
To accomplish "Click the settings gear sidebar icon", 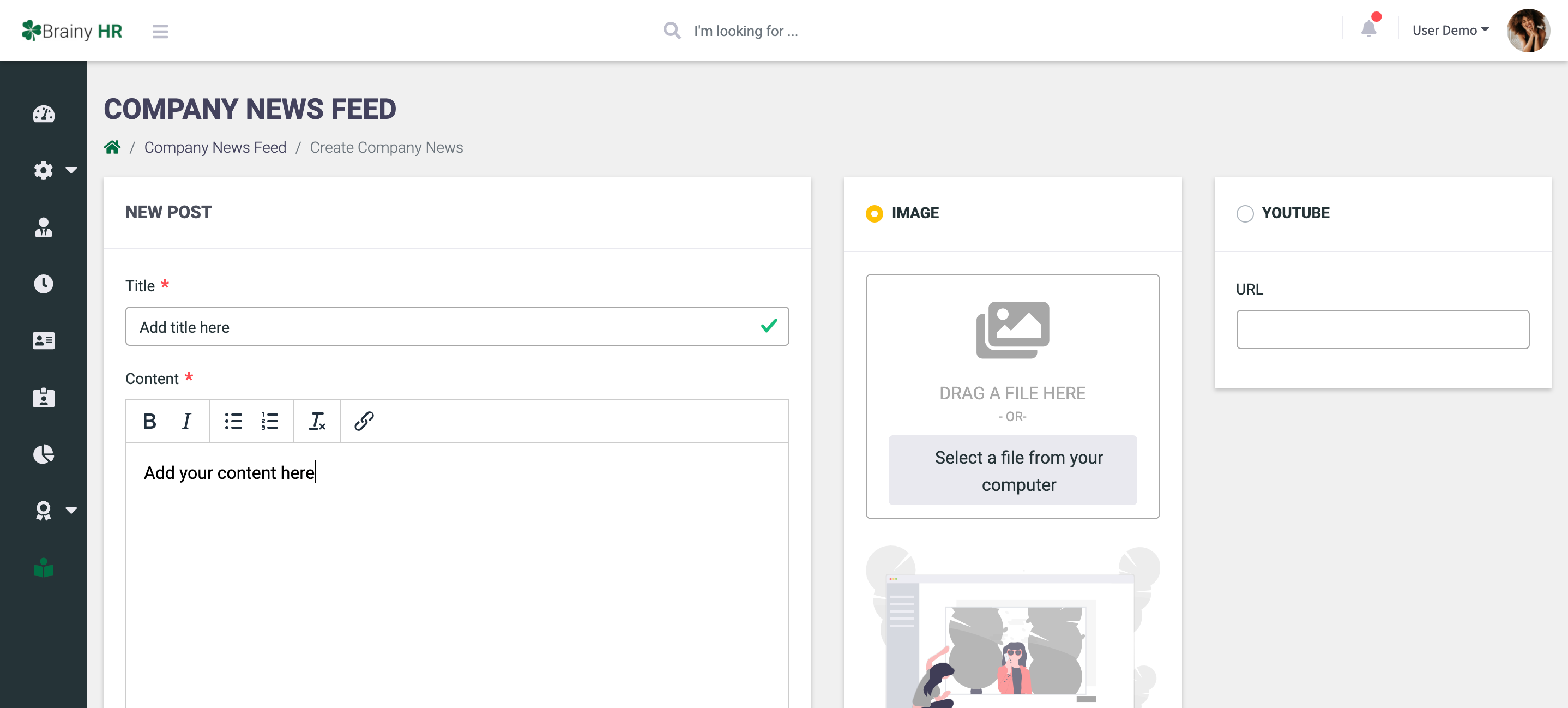I will pos(43,171).
